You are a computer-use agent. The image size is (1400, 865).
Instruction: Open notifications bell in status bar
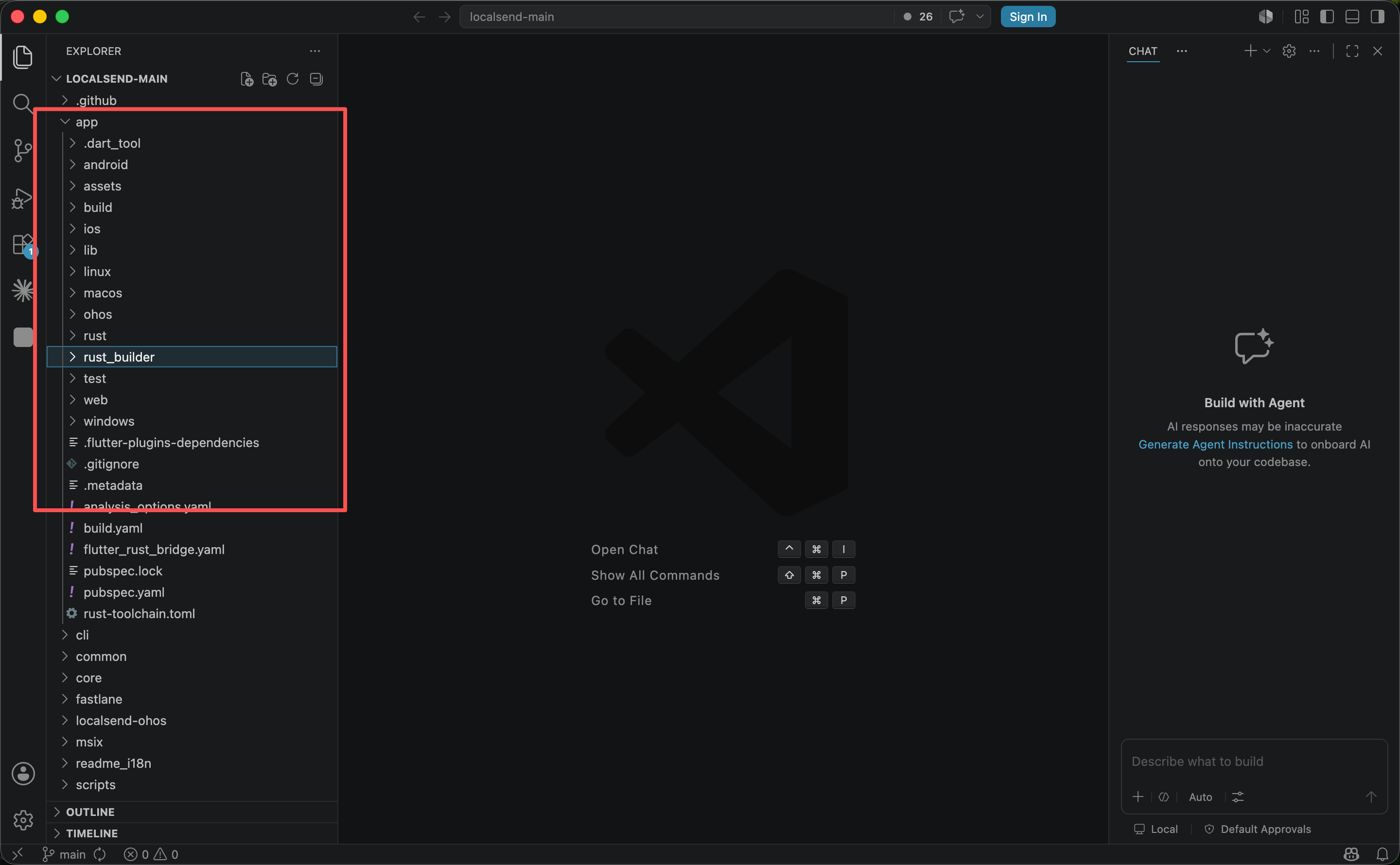(x=1382, y=854)
